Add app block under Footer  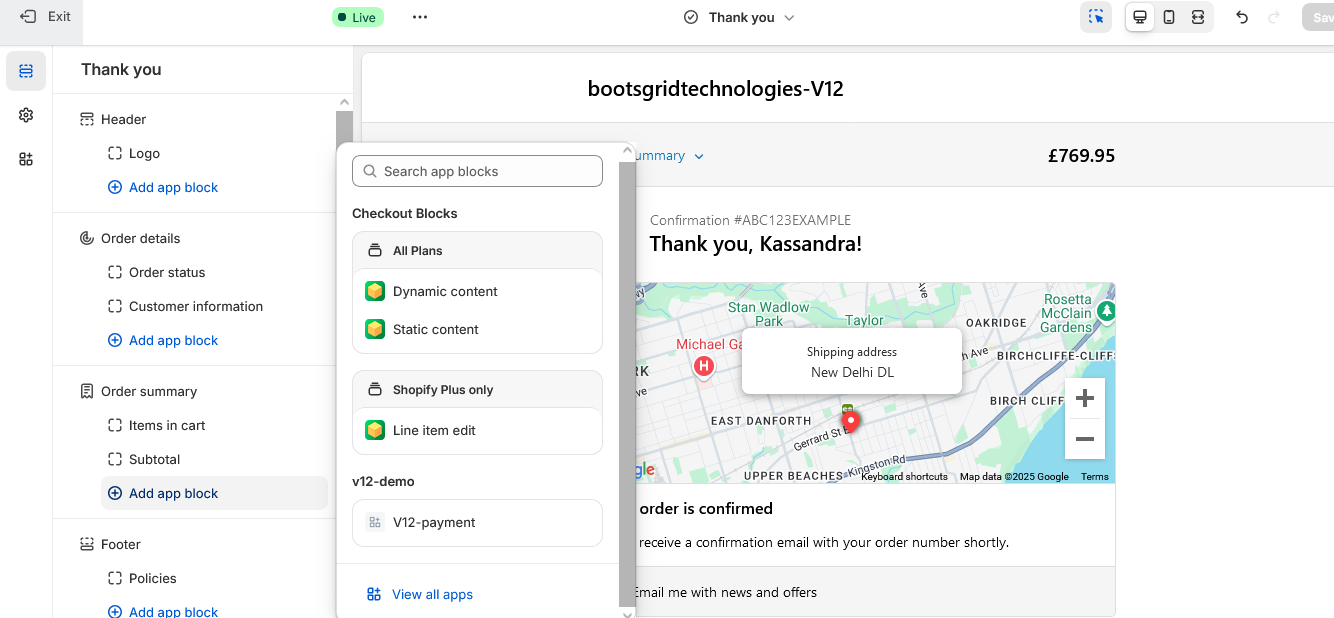pyautogui.click(x=163, y=611)
